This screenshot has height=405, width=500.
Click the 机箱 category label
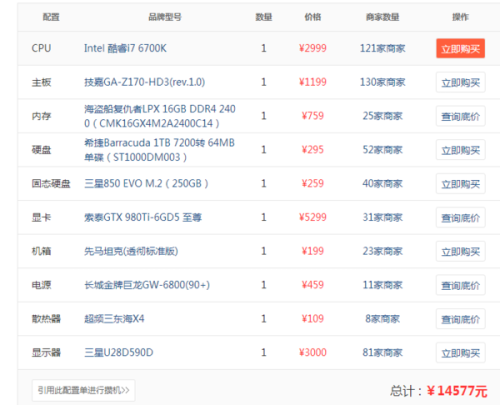41,251
